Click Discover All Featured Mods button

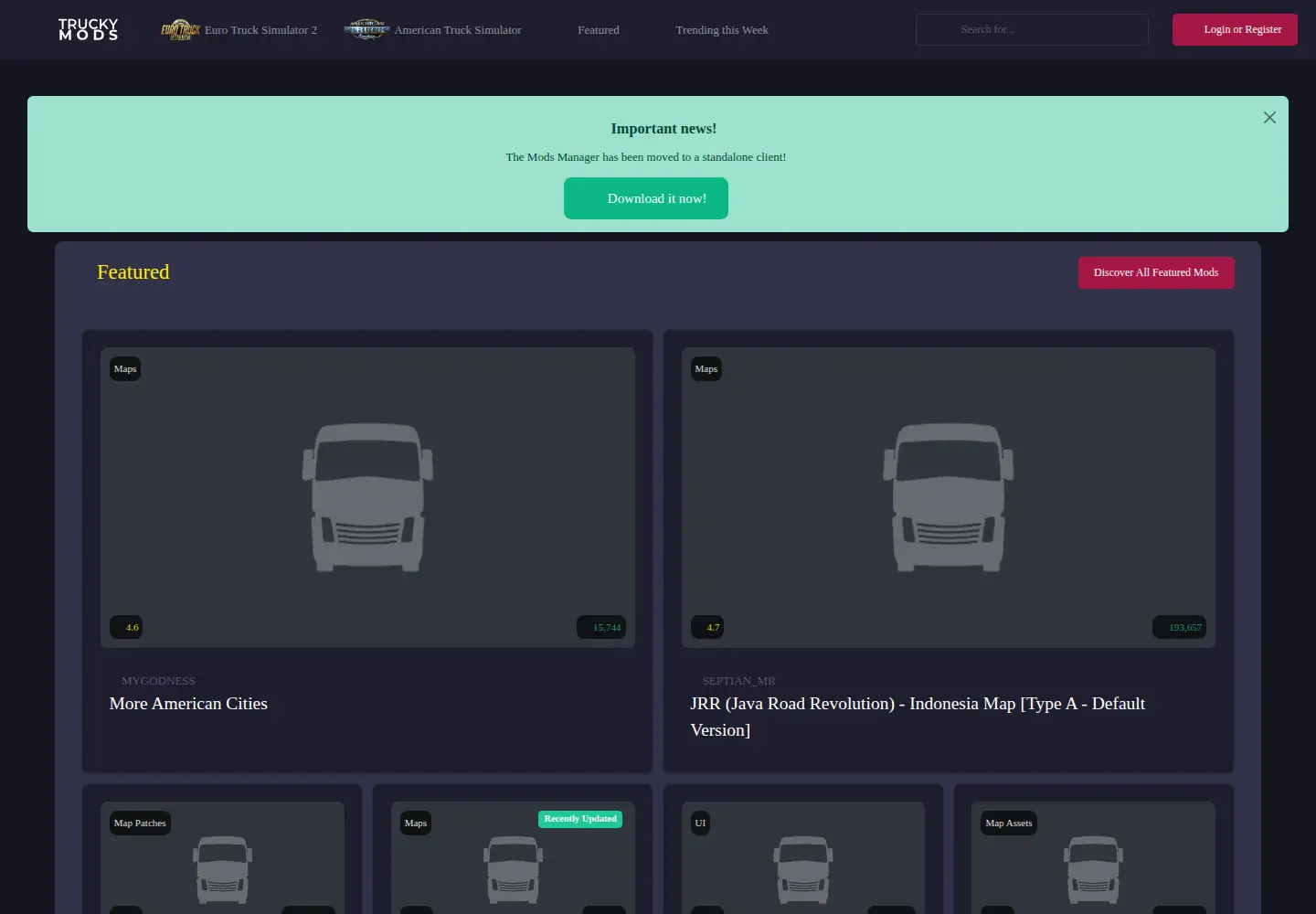[x=1156, y=272]
